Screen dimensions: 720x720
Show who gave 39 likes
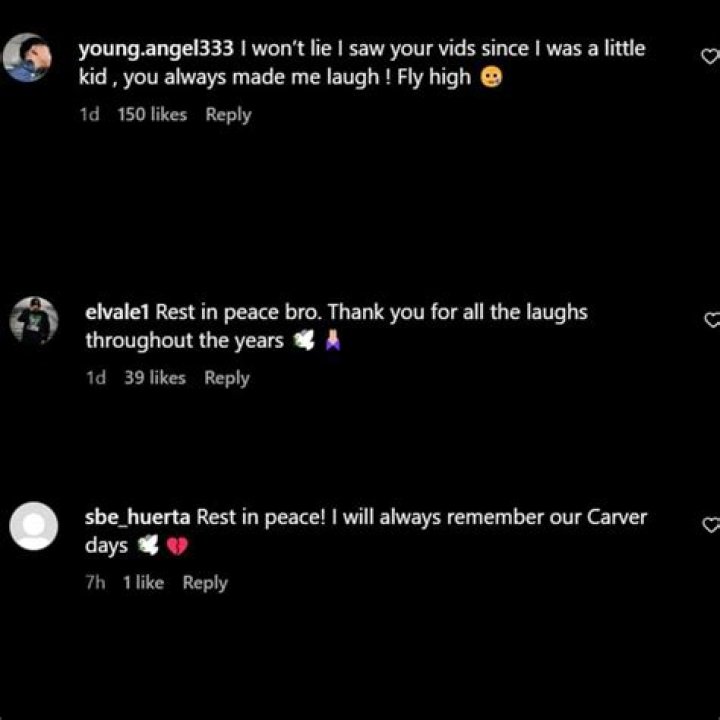(155, 377)
